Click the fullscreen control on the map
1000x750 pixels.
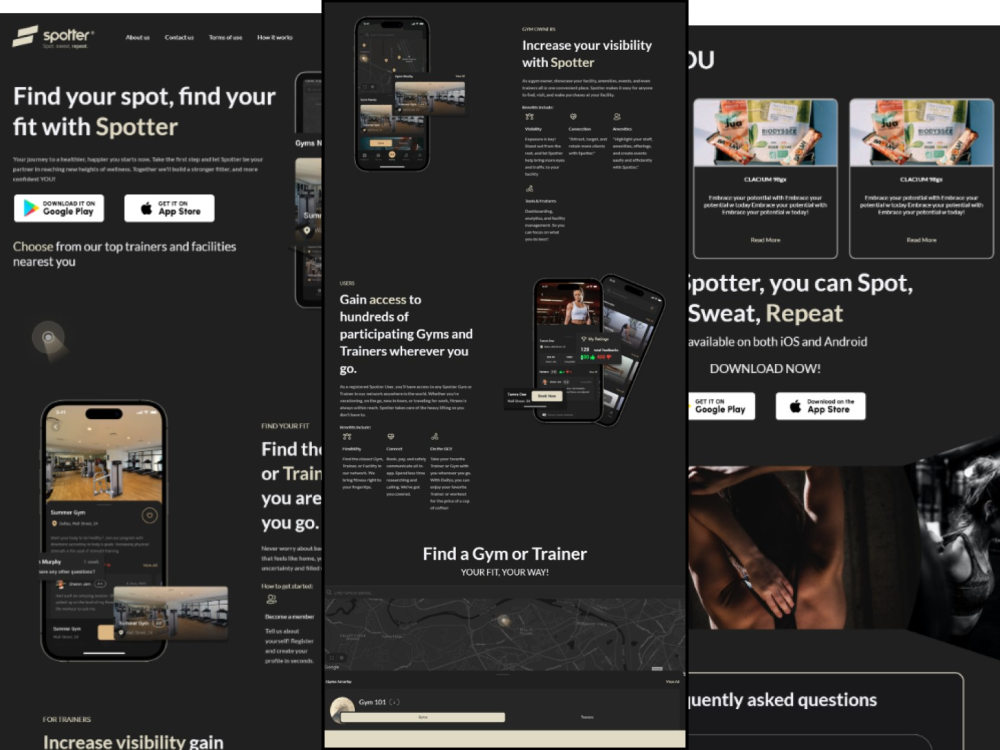[x=330, y=658]
